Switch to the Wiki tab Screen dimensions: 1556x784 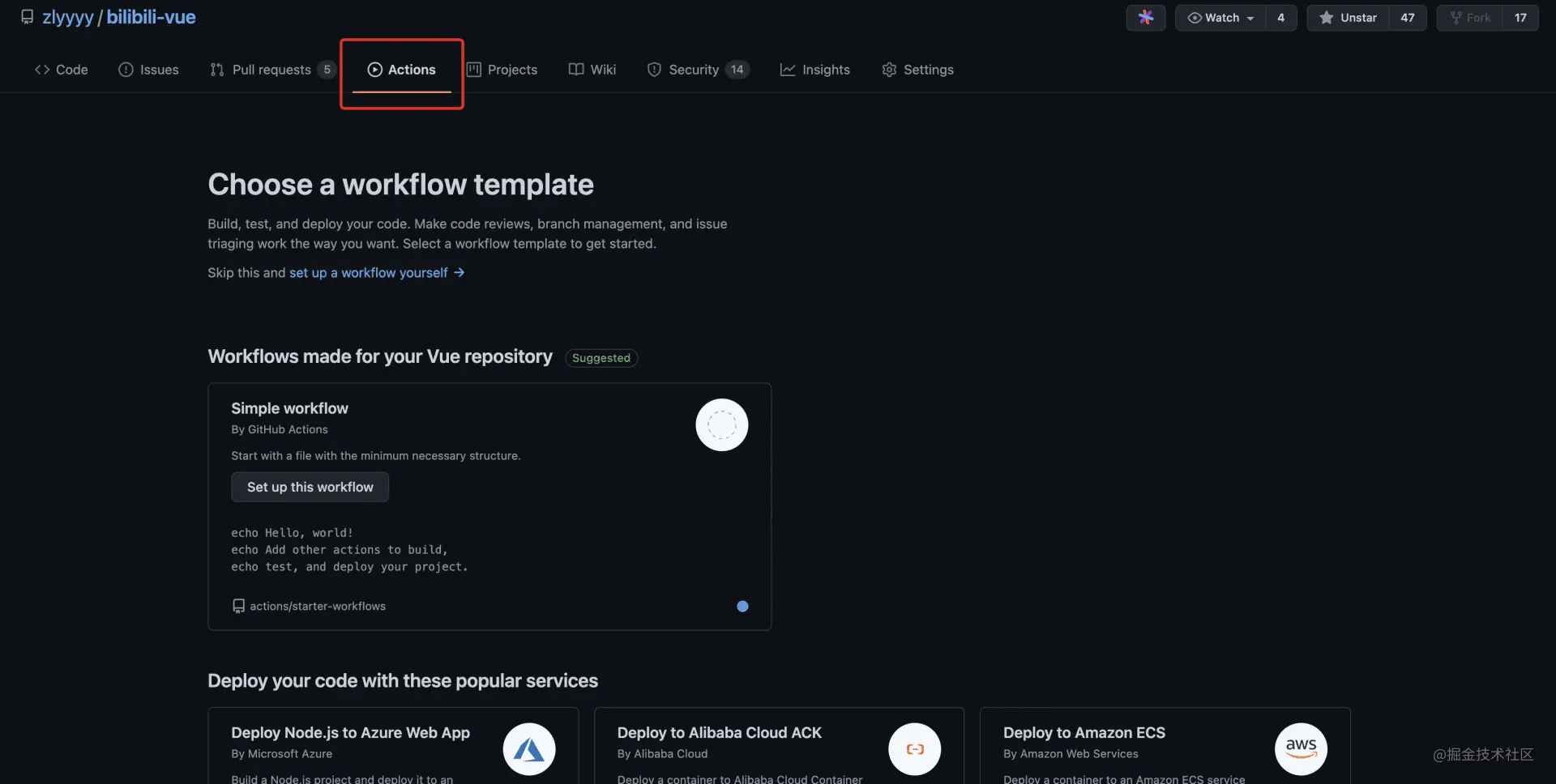coord(592,70)
